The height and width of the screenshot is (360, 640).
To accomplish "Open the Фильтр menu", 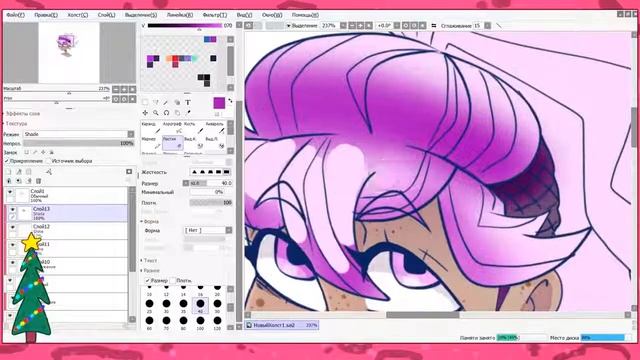I will click(x=215, y=15).
